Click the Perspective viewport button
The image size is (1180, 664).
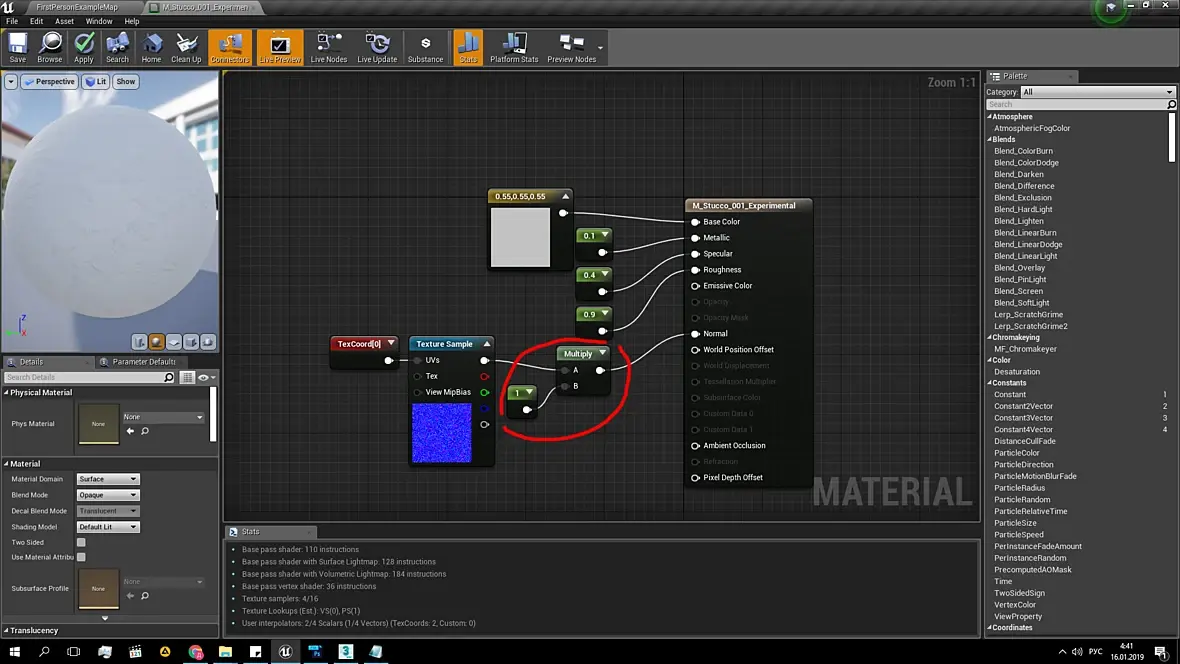point(50,81)
